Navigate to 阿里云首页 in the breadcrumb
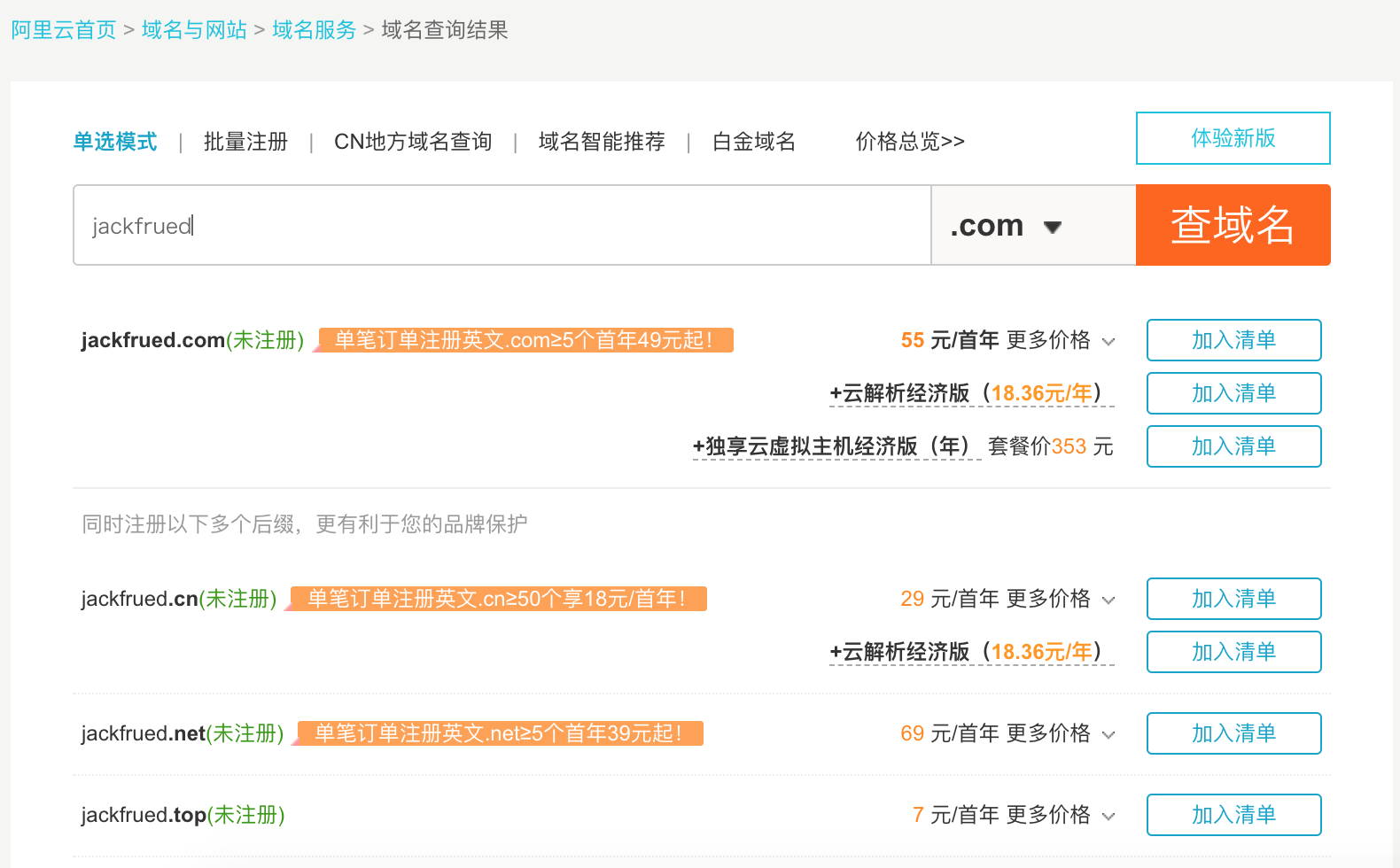 point(64,30)
